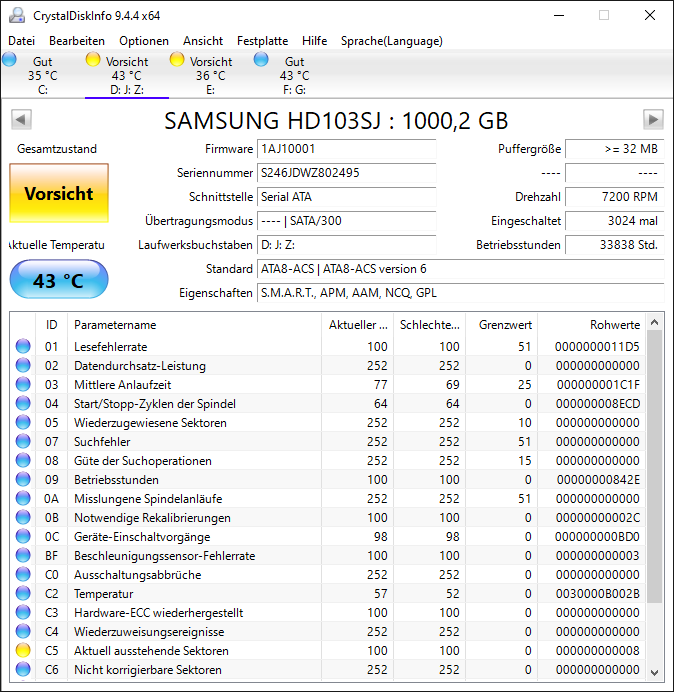Open the Festplatte menu
Viewport: 674px width, 692px height.
263,41
